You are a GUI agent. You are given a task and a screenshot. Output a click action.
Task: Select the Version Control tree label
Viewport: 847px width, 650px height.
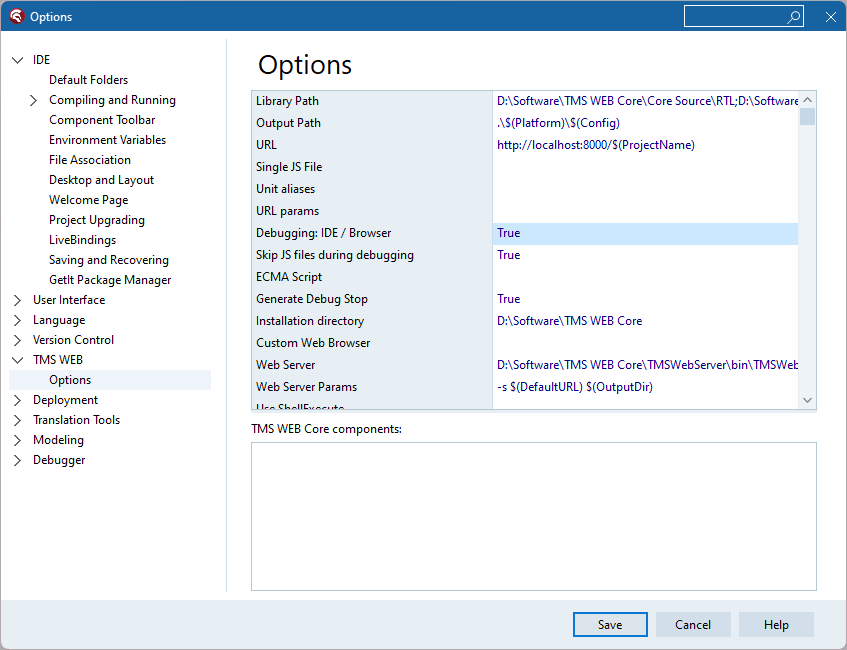tap(73, 340)
